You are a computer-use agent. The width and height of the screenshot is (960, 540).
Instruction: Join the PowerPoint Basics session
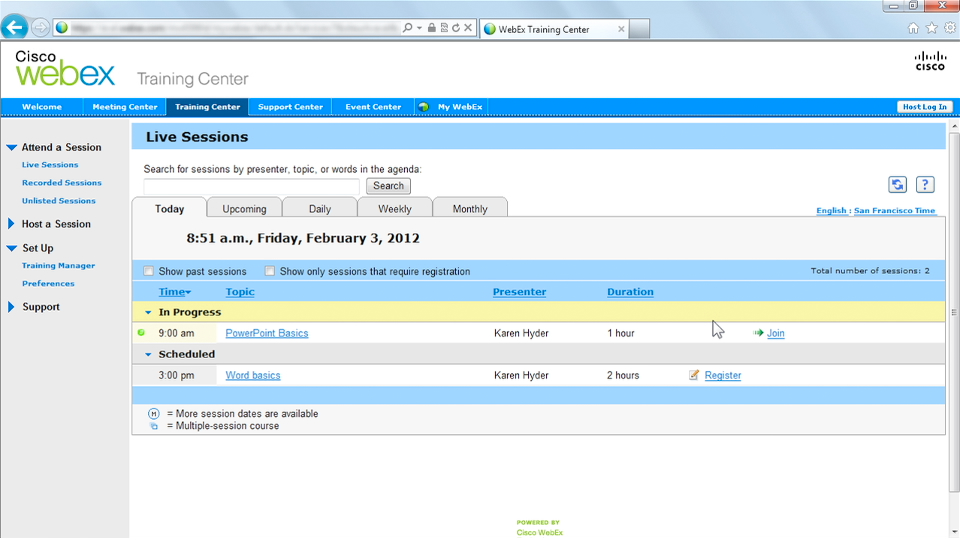[776, 333]
